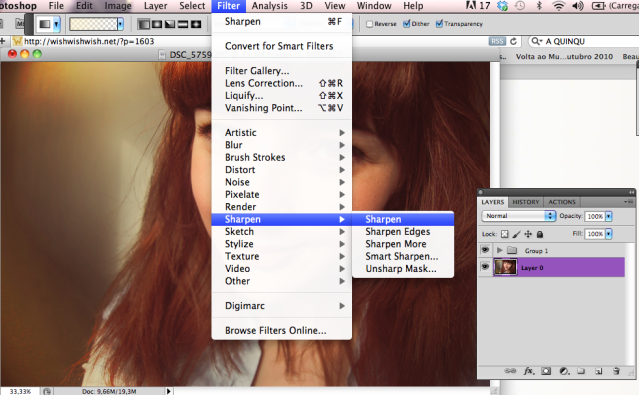Click the Link Layers icon

(510, 371)
